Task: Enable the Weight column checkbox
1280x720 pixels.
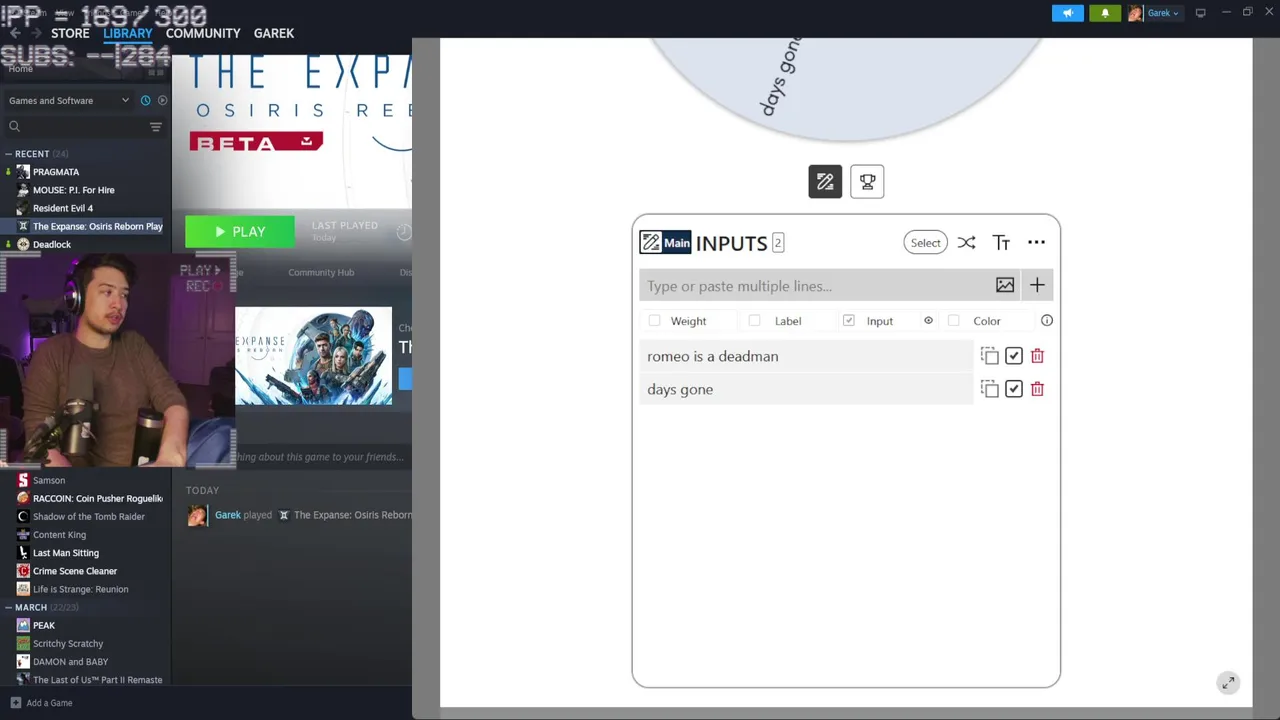Action: pos(654,321)
